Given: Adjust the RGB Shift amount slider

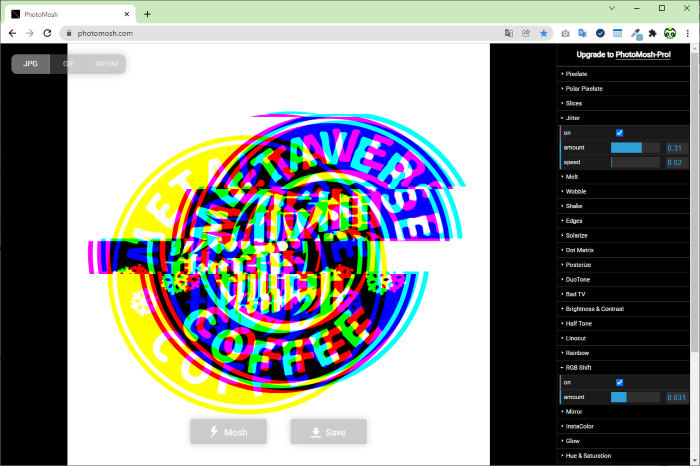Looking at the screenshot, I should (635, 397).
